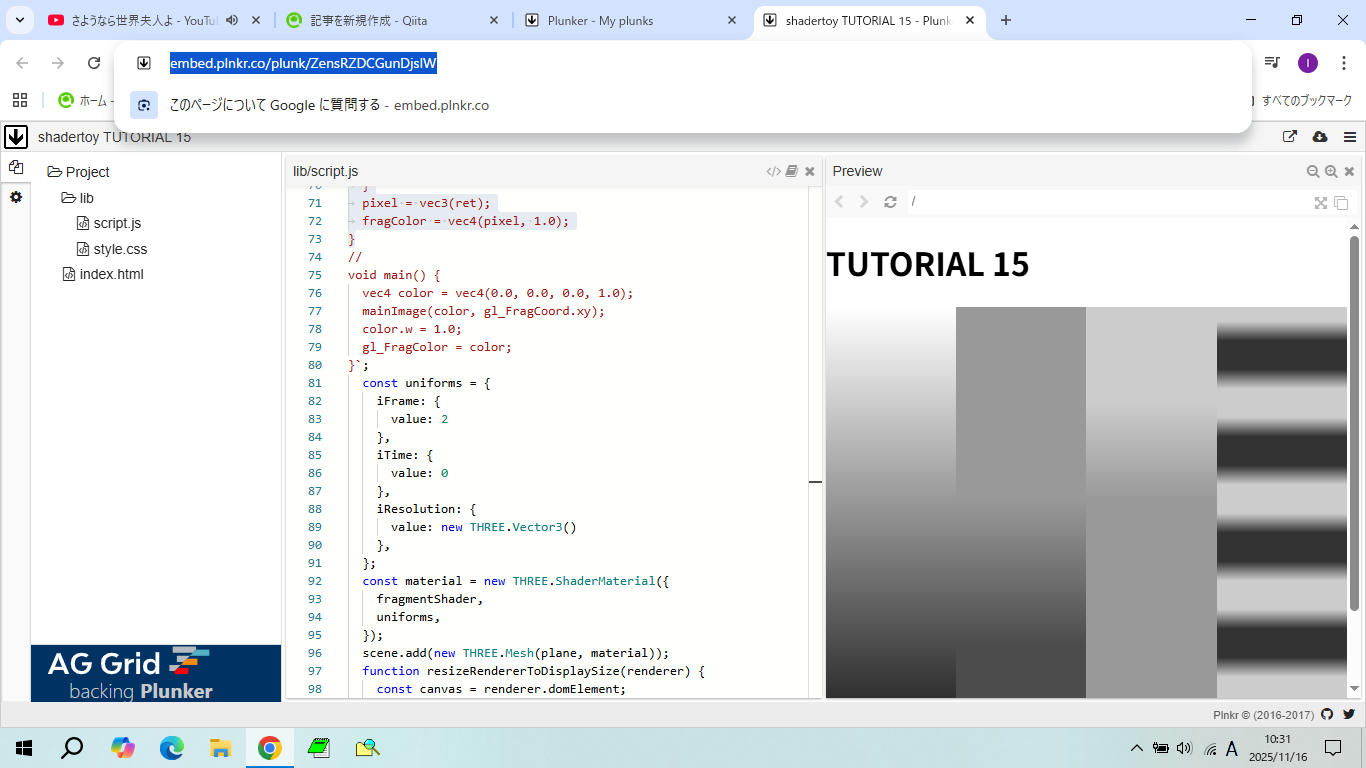Open script.js in the file tree
Viewport: 1366px width, 768px height.
[109, 223]
